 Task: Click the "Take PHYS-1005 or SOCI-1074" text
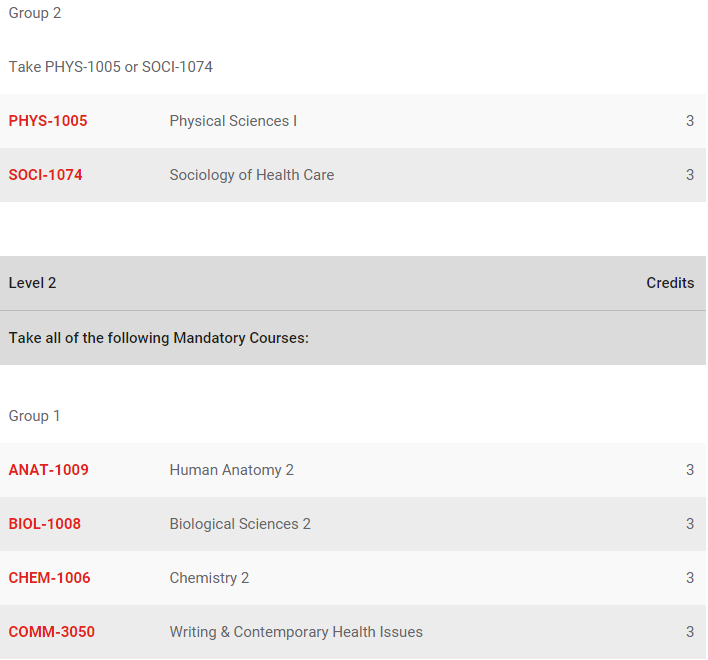coord(111,67)
